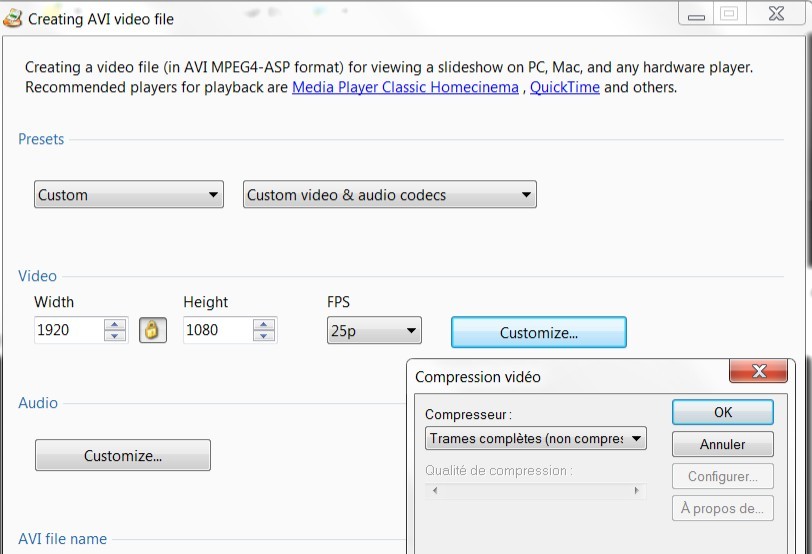Click right arrow of compression quality slider
Viewport: 812px width, 554px height.
point(636,490)
